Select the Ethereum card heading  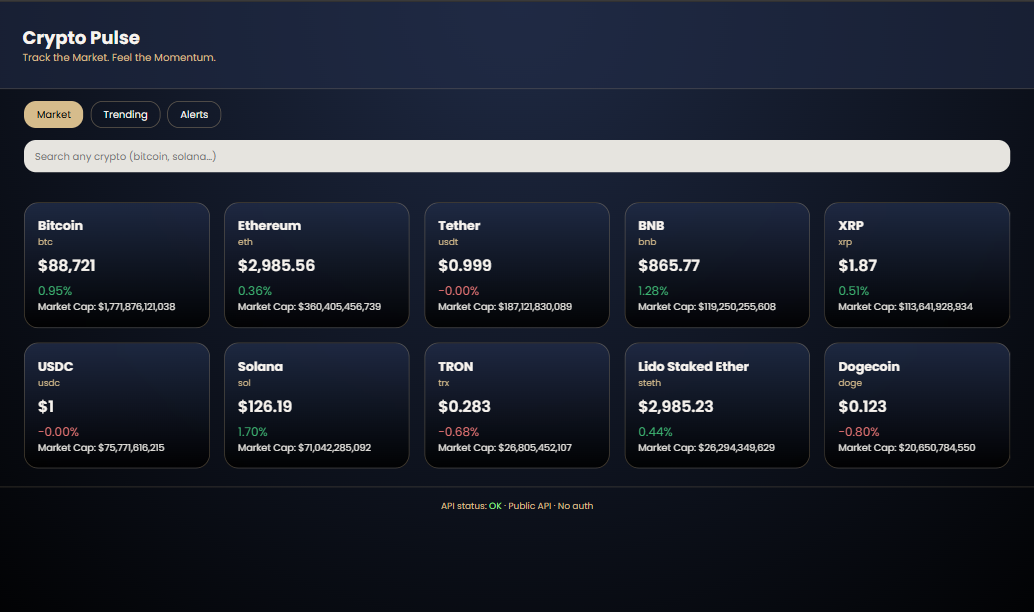pyautogui.click(x=269, y=226)
